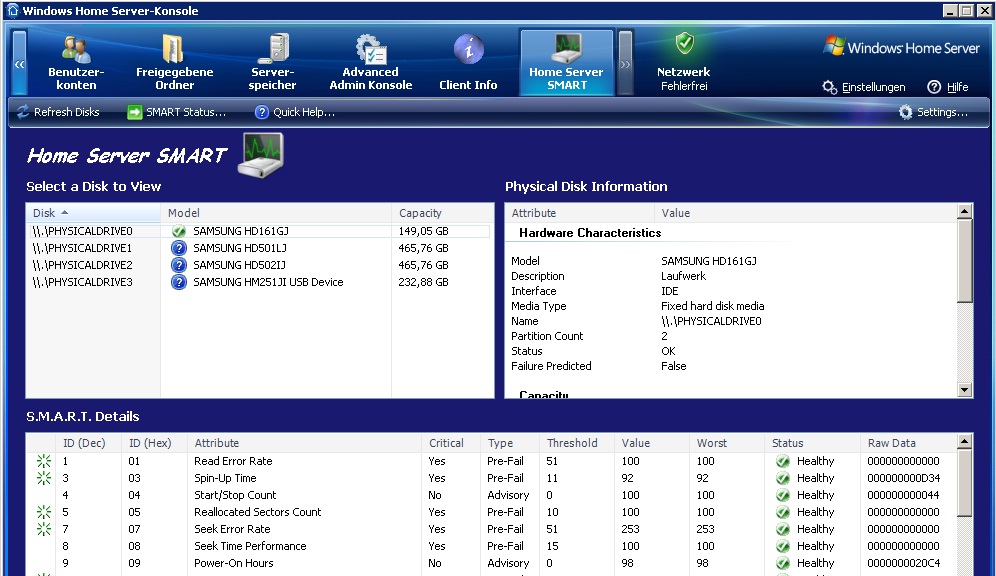Click the Einstellungen gear icon
The width and height of the screenshot is (996, 576).
(x=830, y=87)
